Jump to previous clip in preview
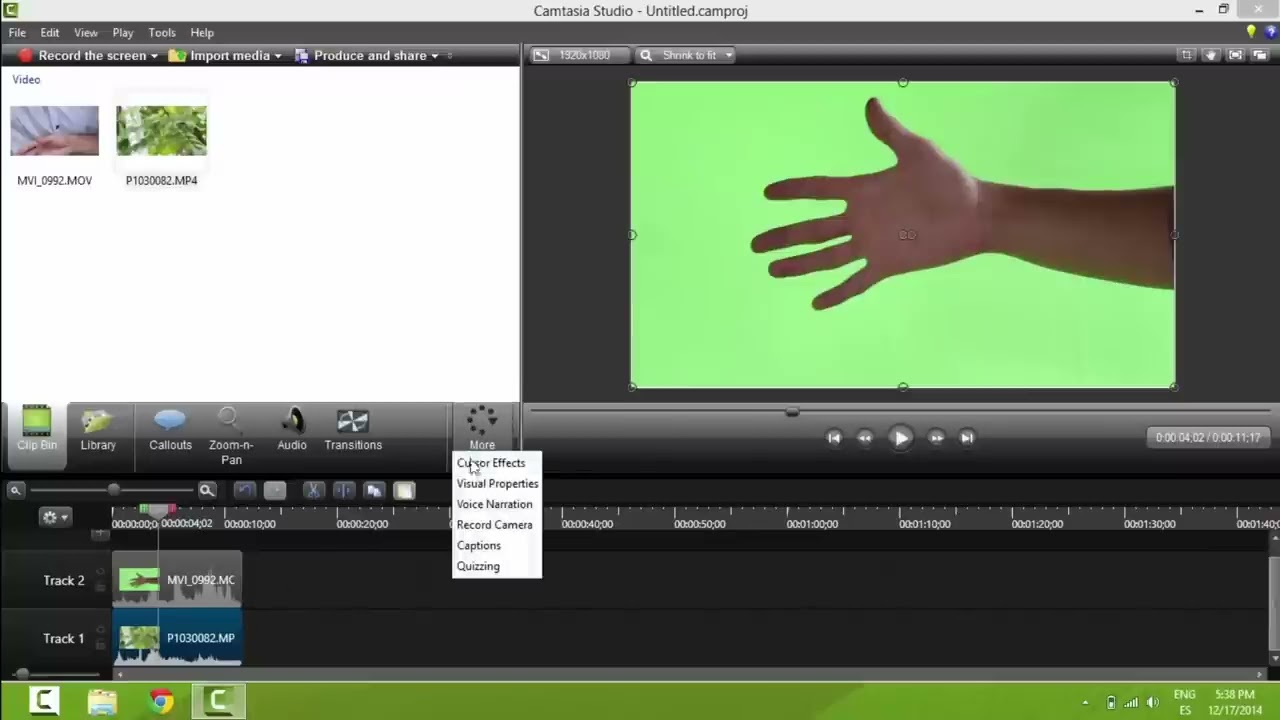The height and width of the screenshot is (720, 1280). 834,437
